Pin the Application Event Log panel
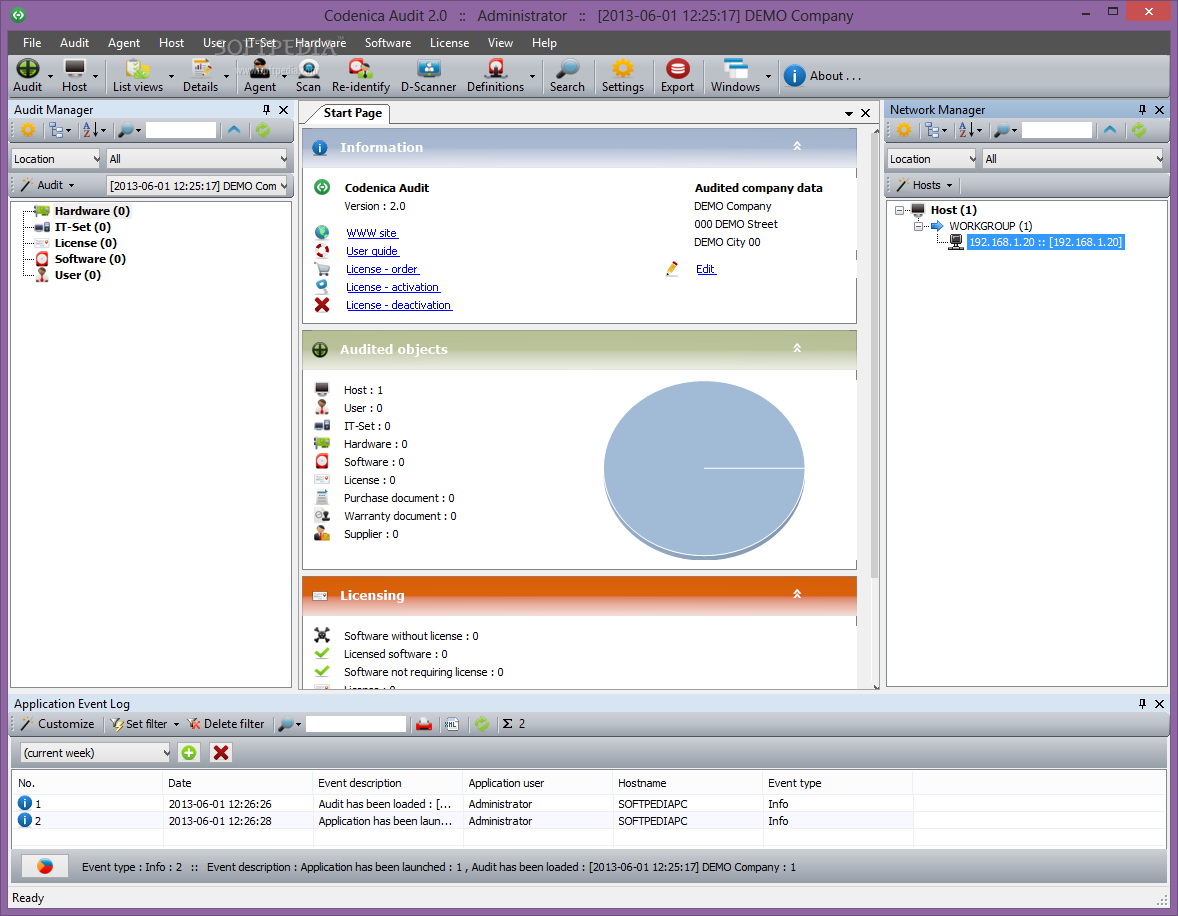The image size is (1178, 916). [x=1142, y=704]
